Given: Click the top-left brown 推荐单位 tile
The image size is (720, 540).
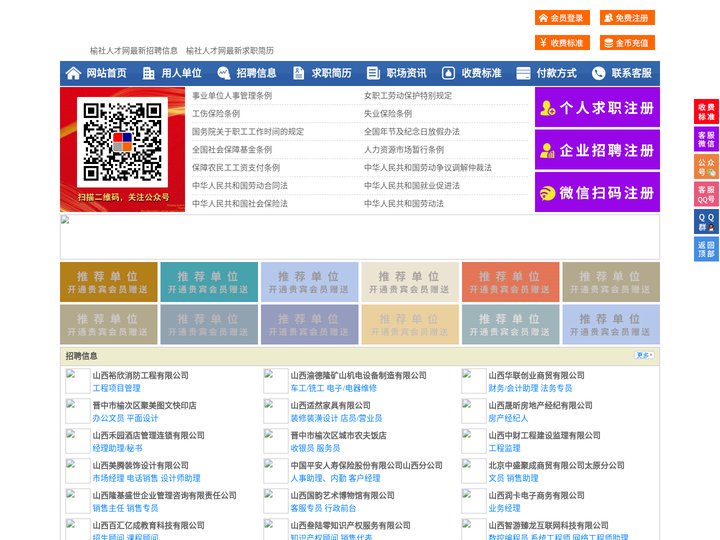Looking at the screenshot, I should tap(108, 282).
